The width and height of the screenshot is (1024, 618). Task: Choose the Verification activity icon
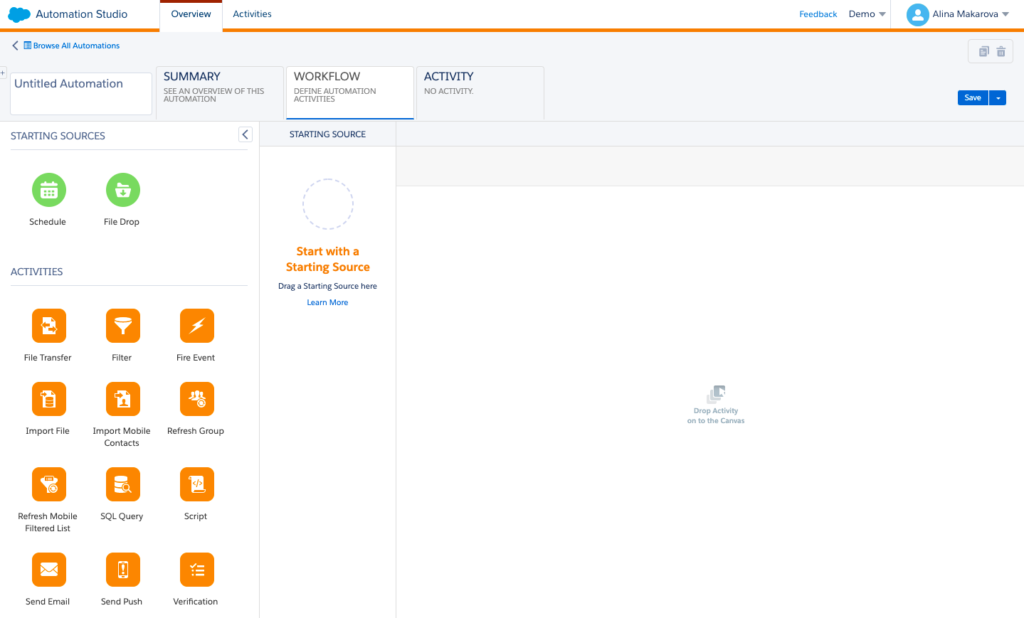[196, 569]
